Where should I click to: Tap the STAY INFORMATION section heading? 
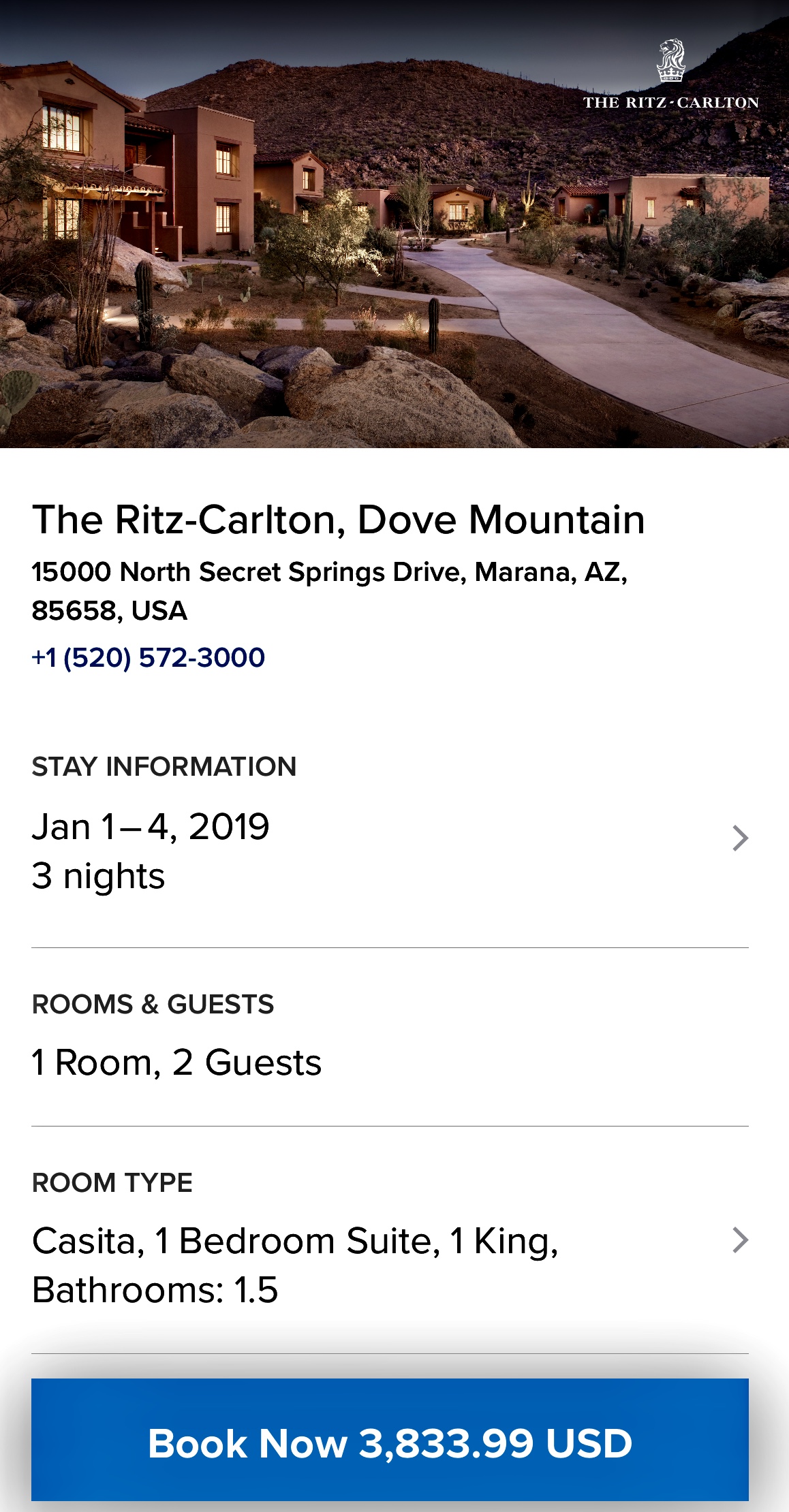(x=164, y=767)
